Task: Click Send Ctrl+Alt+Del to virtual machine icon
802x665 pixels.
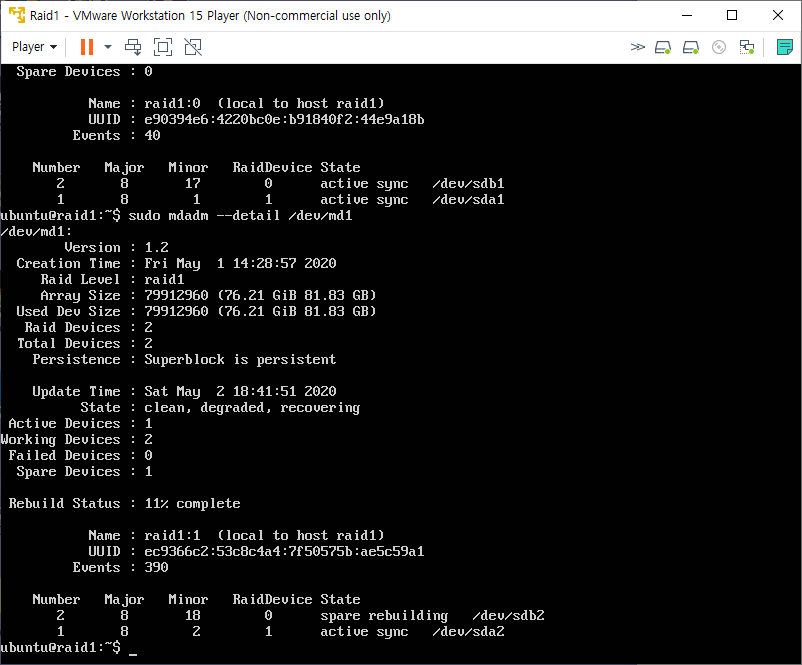Action: (x=133, y=47)
